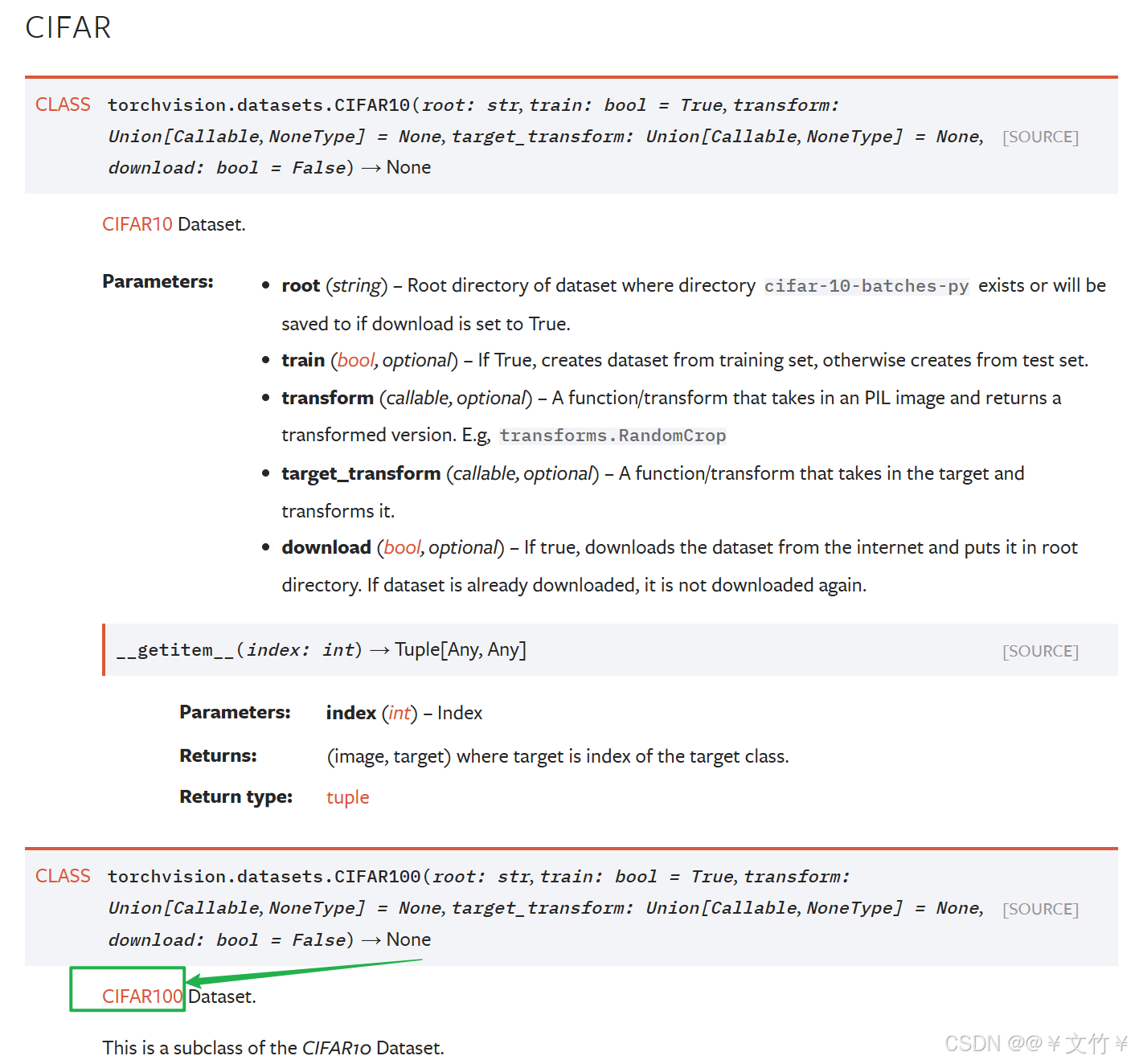The height and width of the screenshot is (1064, 1135).
Task: Click the 'cifar-10-batches-py' code text
Action: [867, 286]
